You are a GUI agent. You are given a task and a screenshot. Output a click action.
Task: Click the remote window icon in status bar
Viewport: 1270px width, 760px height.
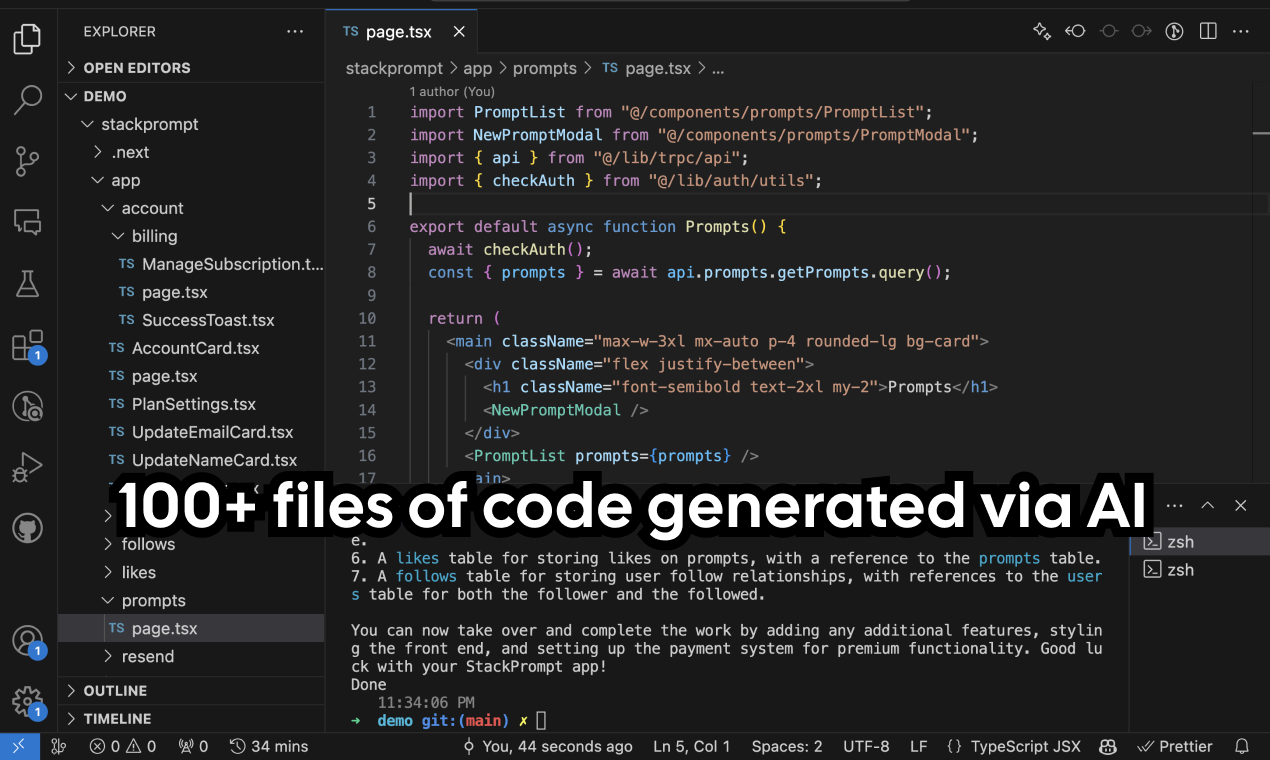pos(20,746)
